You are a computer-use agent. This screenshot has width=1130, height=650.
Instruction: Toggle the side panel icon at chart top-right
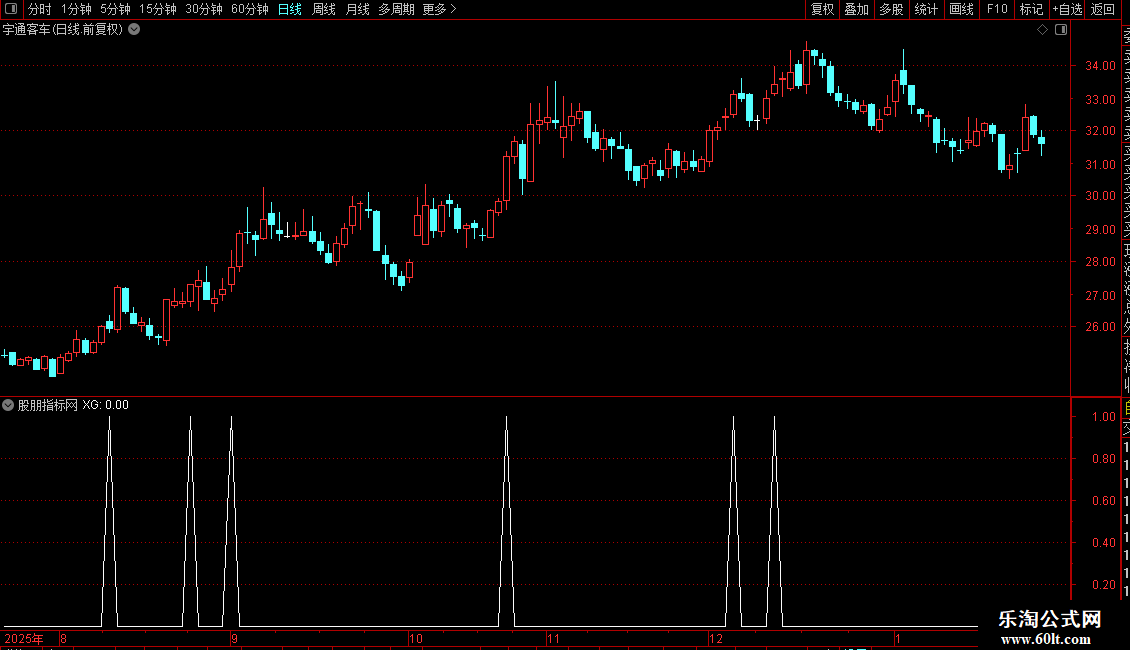pyautogui.click(x=1061, y=30)
